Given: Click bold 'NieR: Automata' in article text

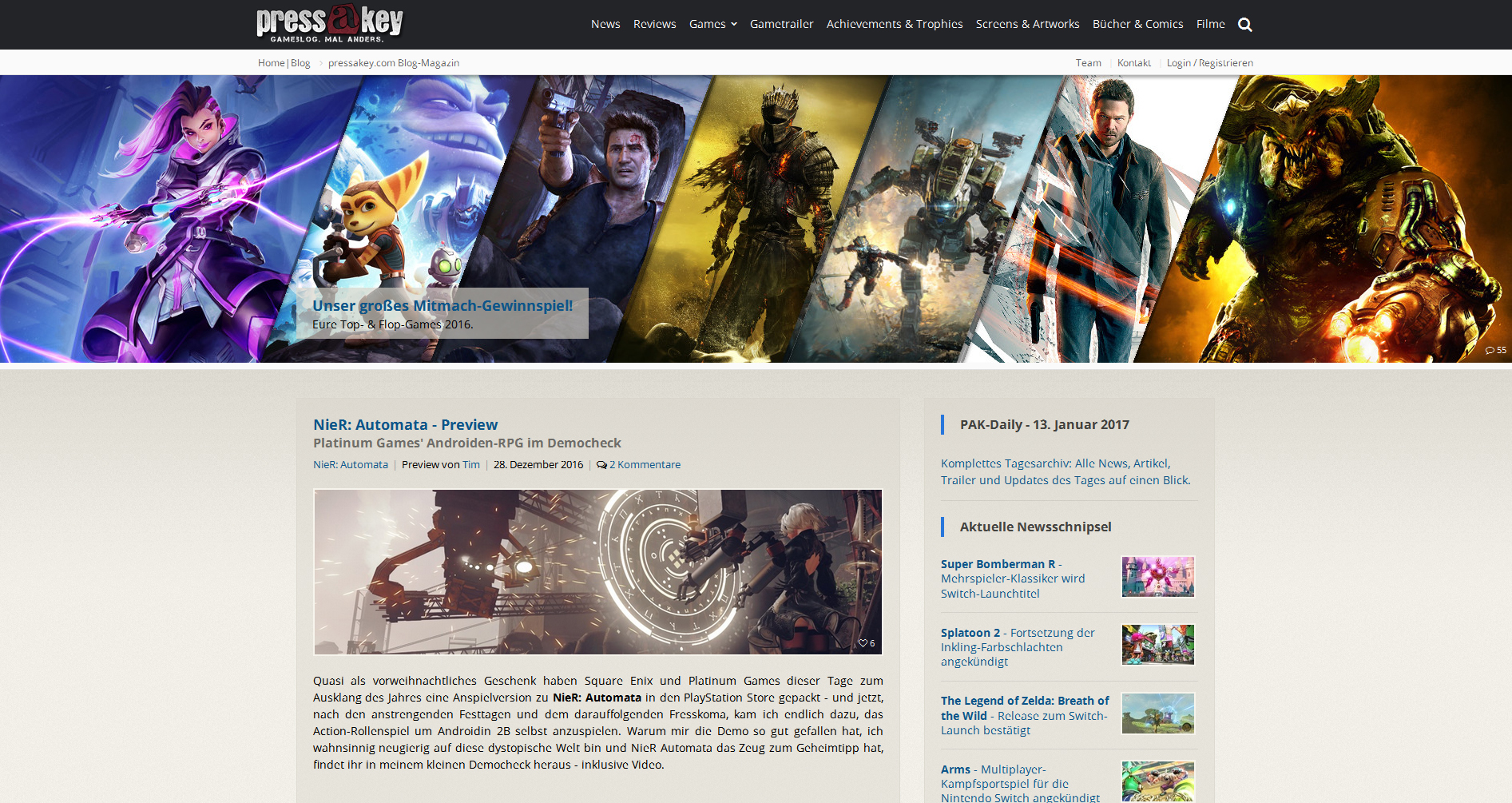Looking at the screenshot, I should pyautogui.click(x=597, y=698).
